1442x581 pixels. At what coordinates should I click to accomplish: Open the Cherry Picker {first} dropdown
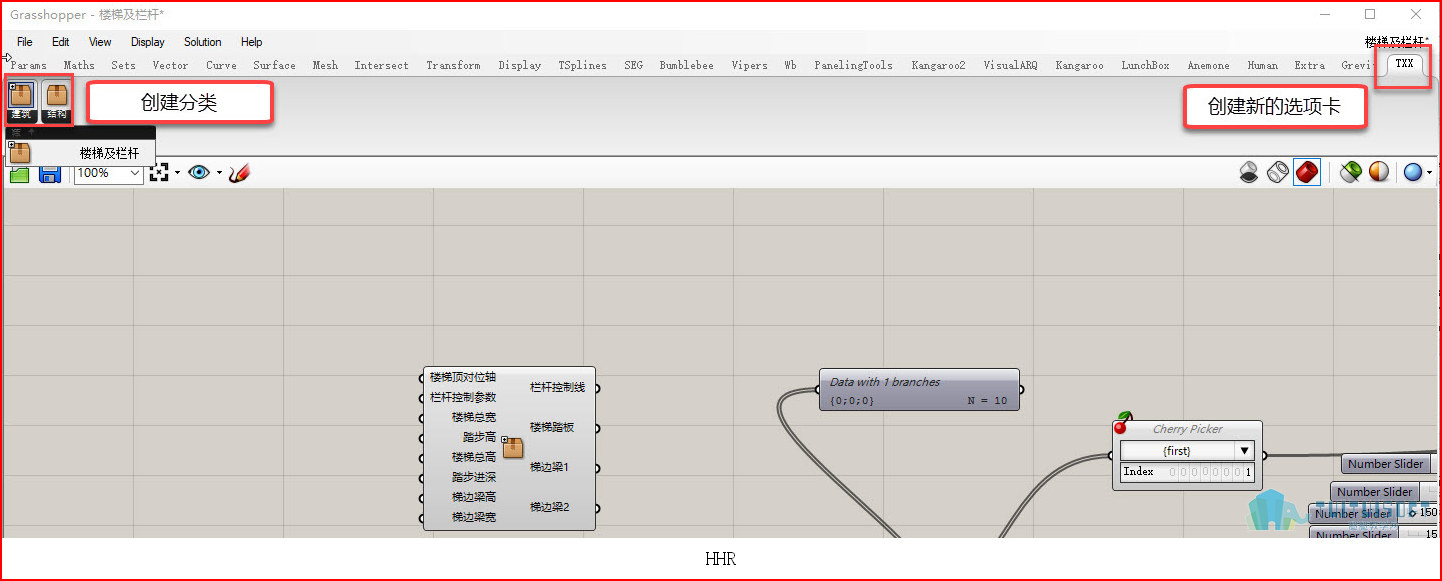coord(1187,451)
